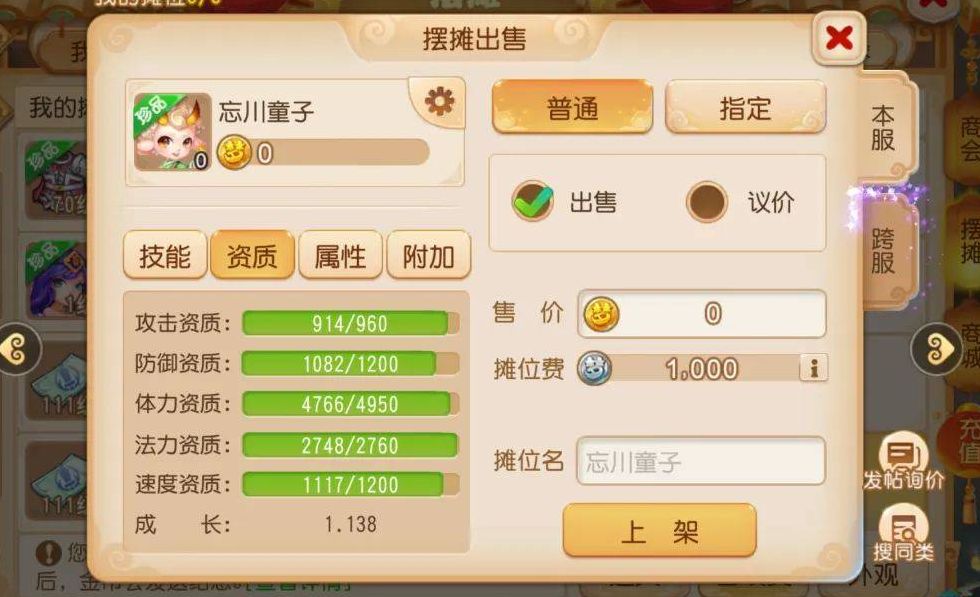Open the 技能 skills tab

pos(165,255)
